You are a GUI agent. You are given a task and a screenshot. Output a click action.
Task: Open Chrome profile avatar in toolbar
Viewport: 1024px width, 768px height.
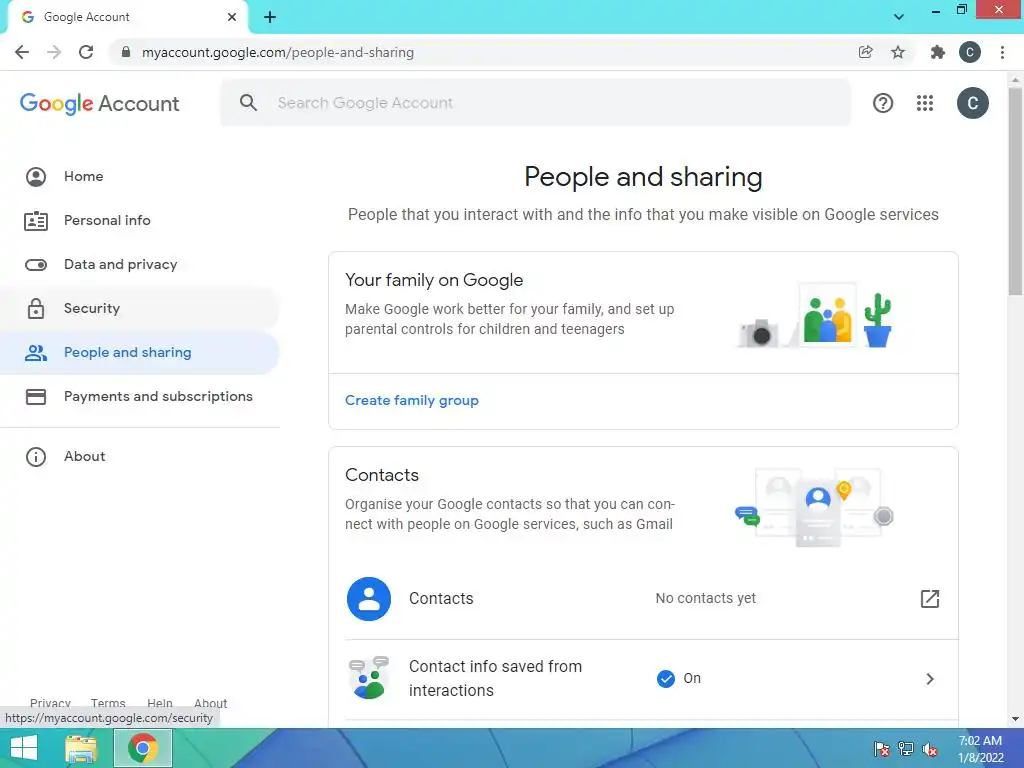coord(970,52)
